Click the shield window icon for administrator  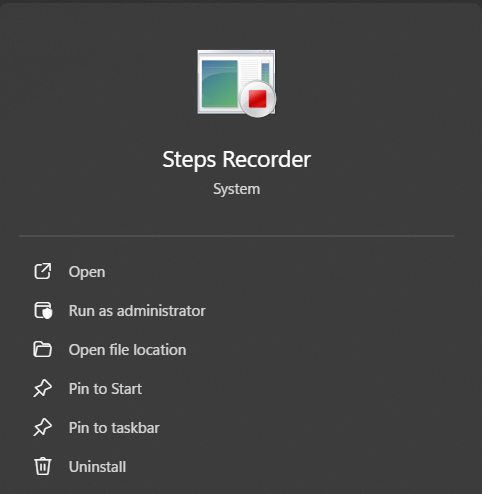tap(43, 310)
